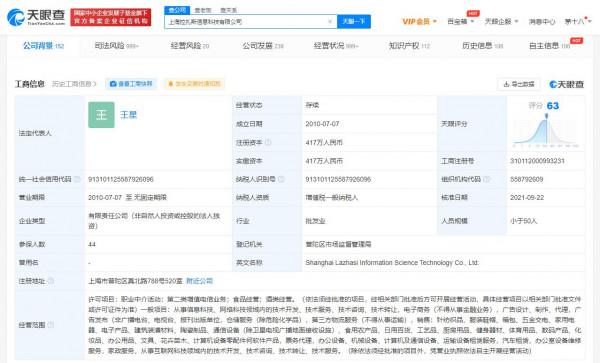
Task: Click the help icon beside 统一社会信用代码
Action: click(x=77, y=179)
